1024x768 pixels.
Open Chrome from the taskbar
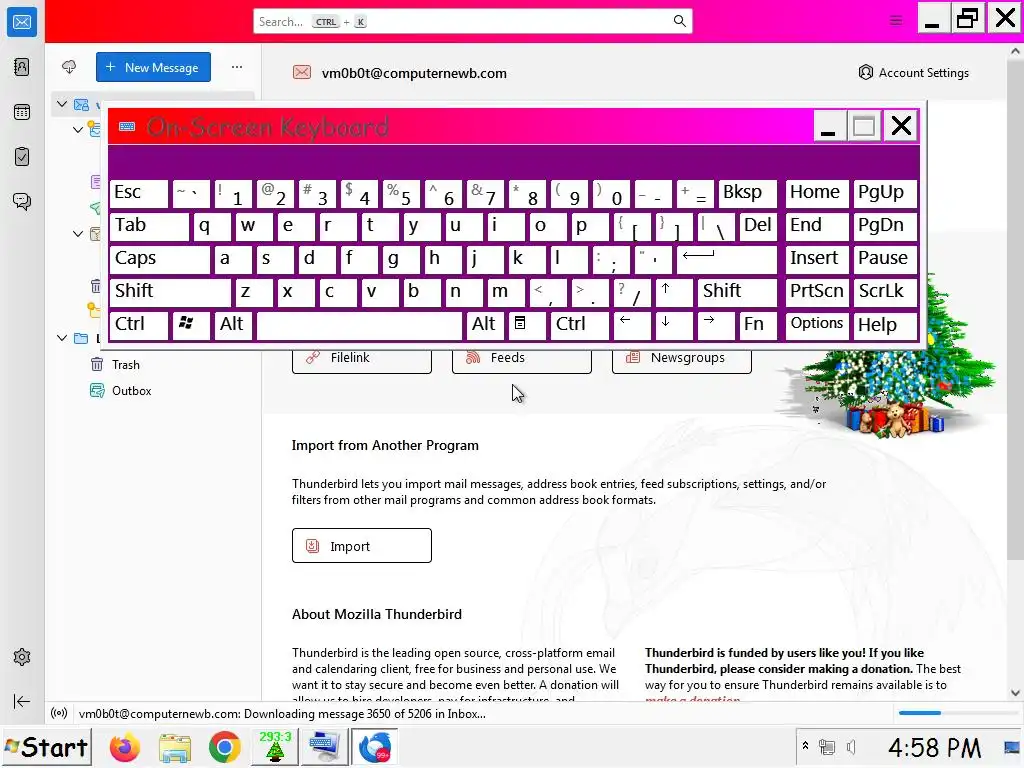point(224,747)
